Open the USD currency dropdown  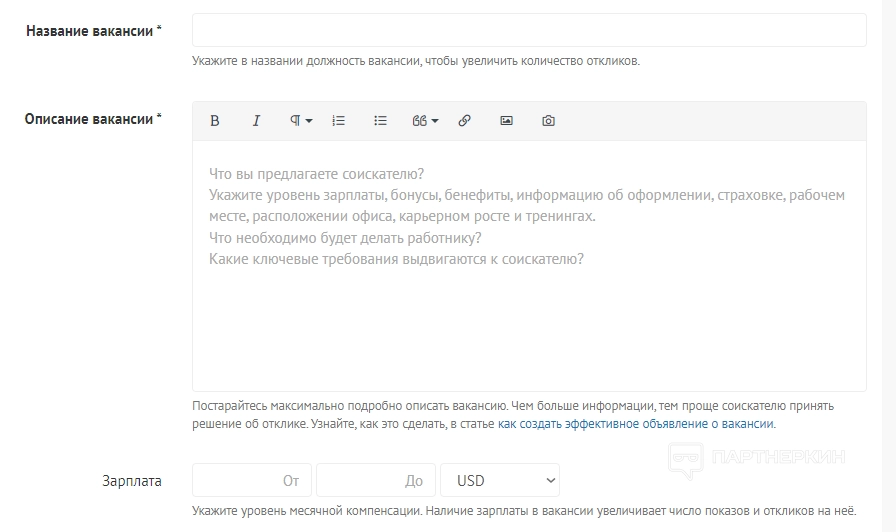[500, 481]
